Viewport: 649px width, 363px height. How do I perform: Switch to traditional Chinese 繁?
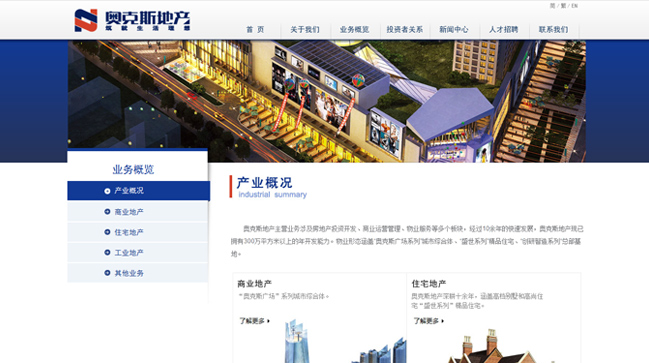pyautogui.click(x=563, y=6)
